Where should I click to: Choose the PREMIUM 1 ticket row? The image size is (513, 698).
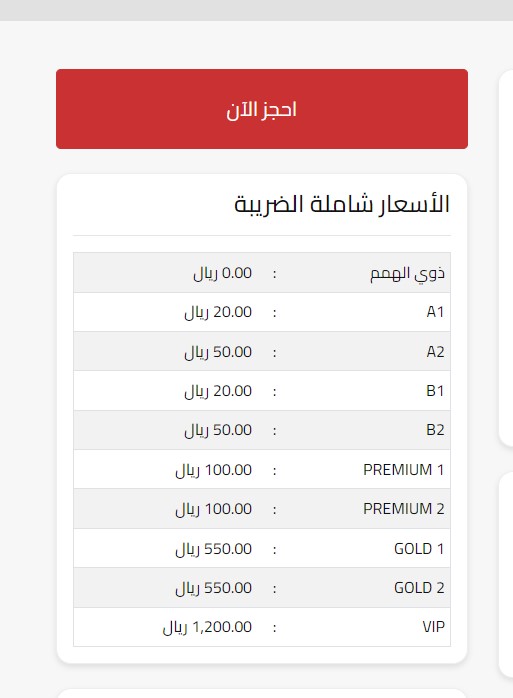(262, 470)
